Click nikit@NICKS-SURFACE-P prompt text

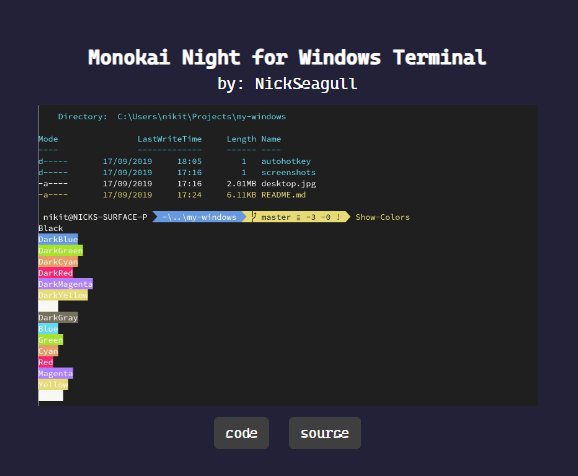tap(95, 217)
